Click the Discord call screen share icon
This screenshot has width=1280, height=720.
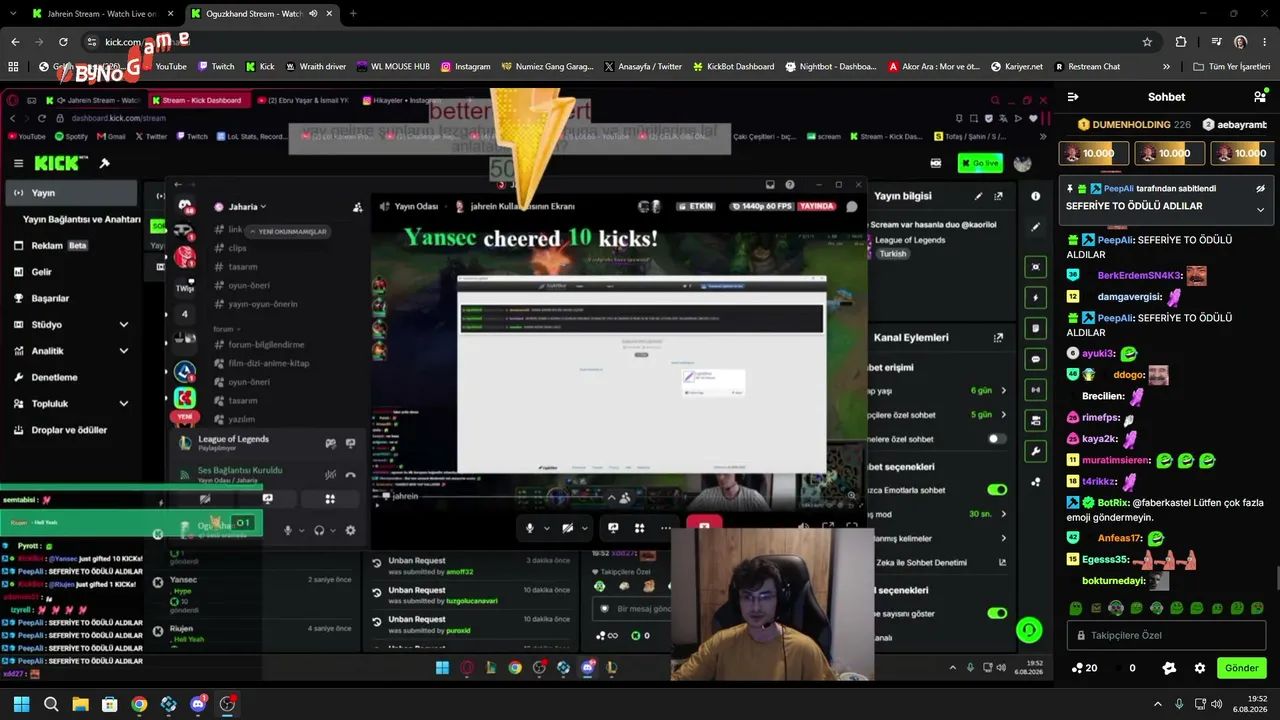613,528
